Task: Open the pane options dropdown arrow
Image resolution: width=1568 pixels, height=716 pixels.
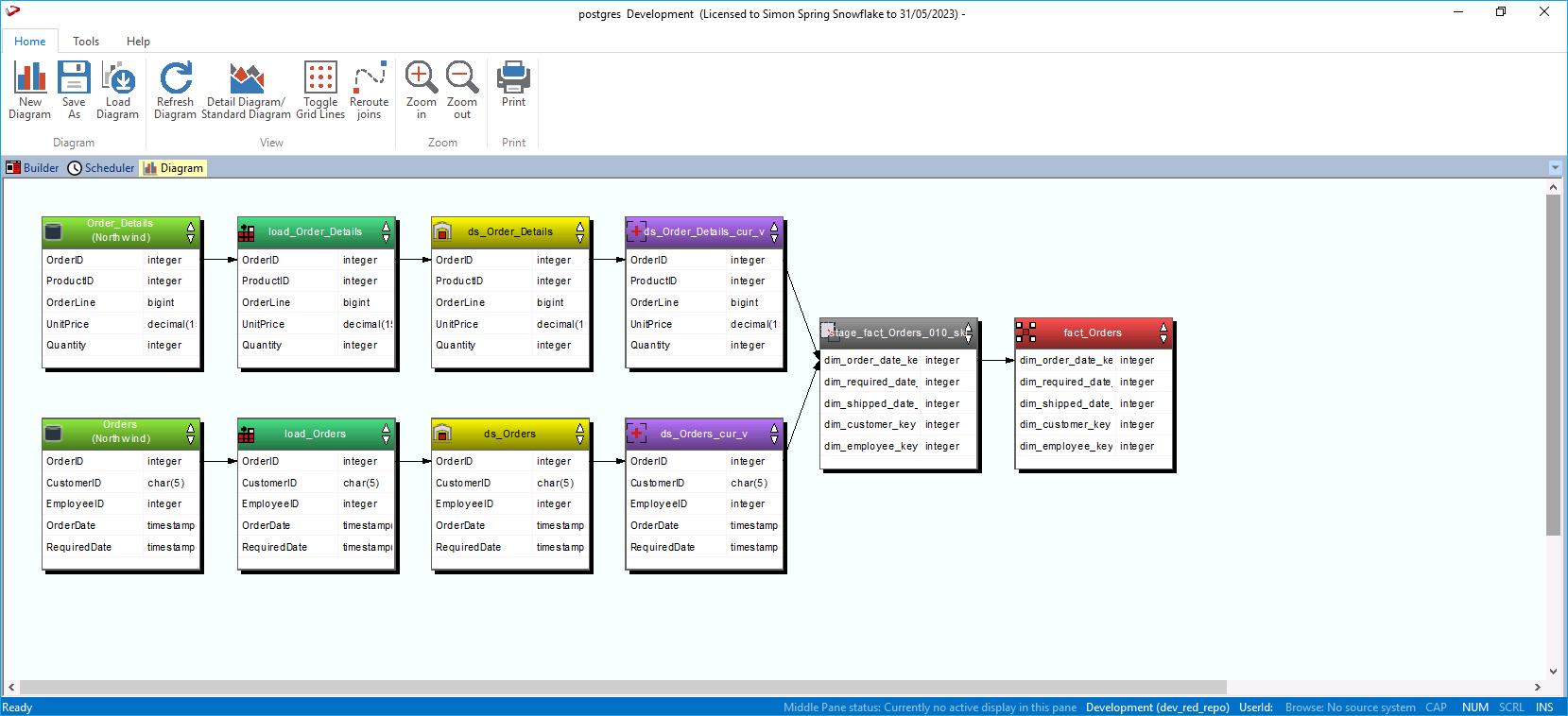Action: click(1556, 168)
